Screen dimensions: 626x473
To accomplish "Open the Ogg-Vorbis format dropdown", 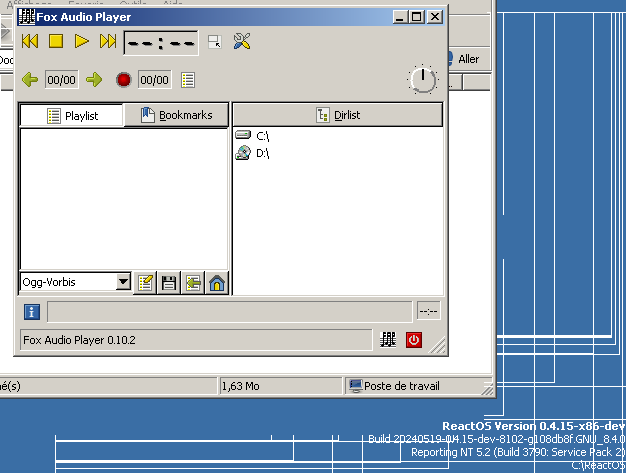I will [75, 282].
